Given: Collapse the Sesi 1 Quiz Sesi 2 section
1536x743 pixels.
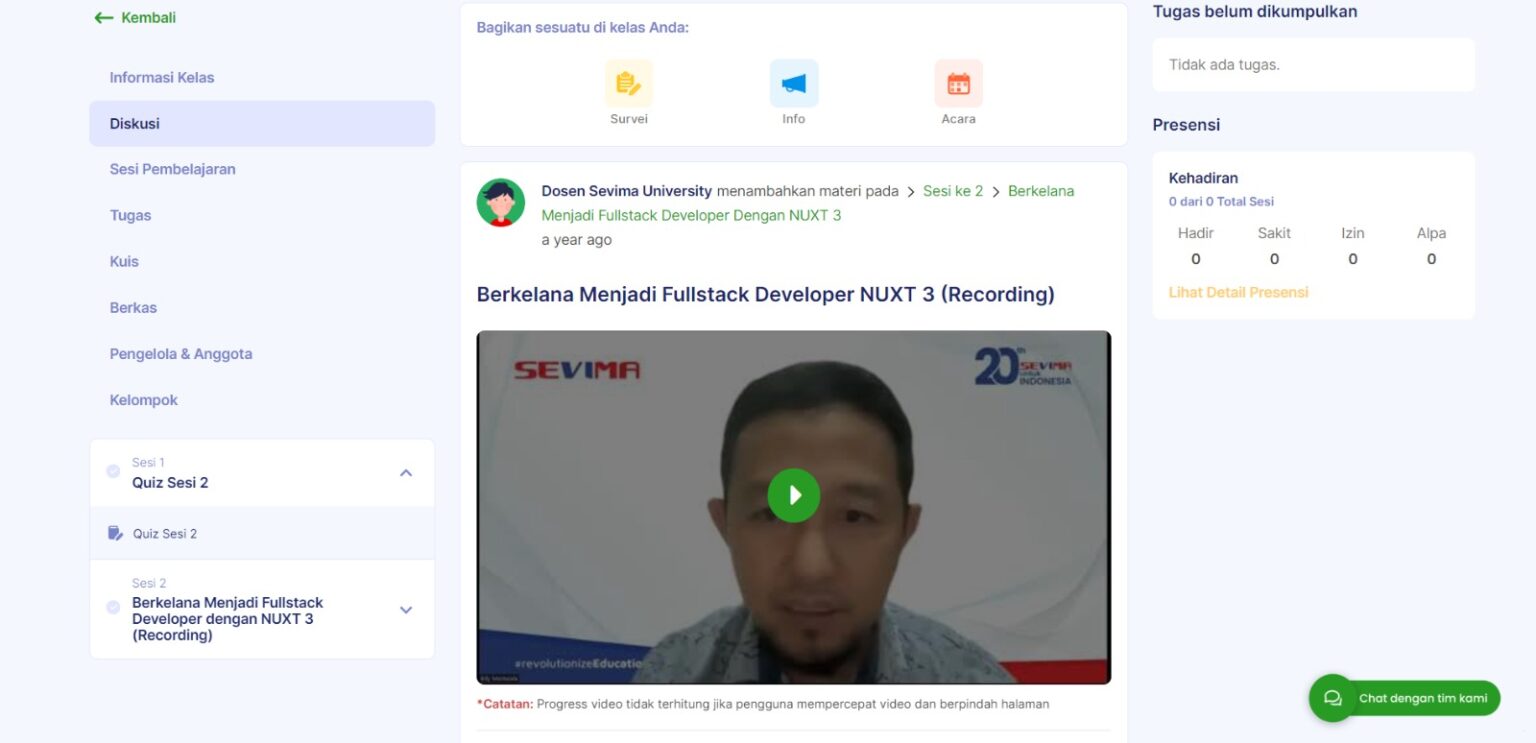Looking at the screenshot, I should [x=405, y=471].
